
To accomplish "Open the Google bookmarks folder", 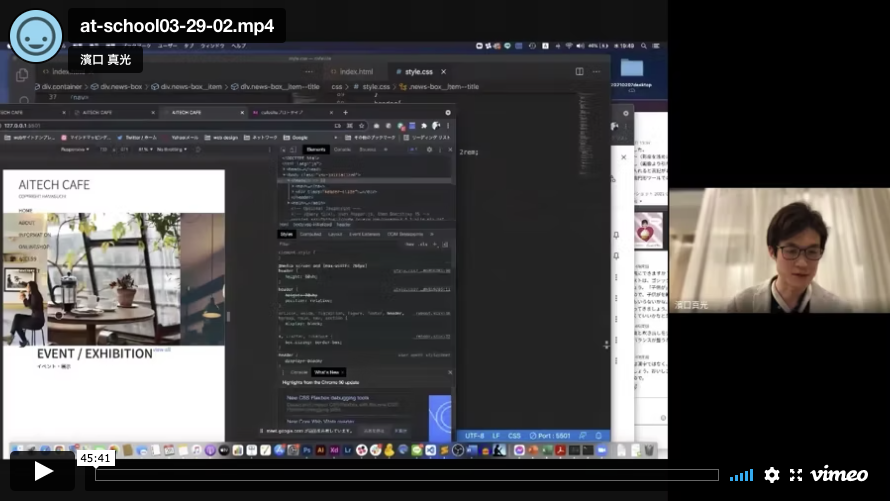I will point(295,137).
